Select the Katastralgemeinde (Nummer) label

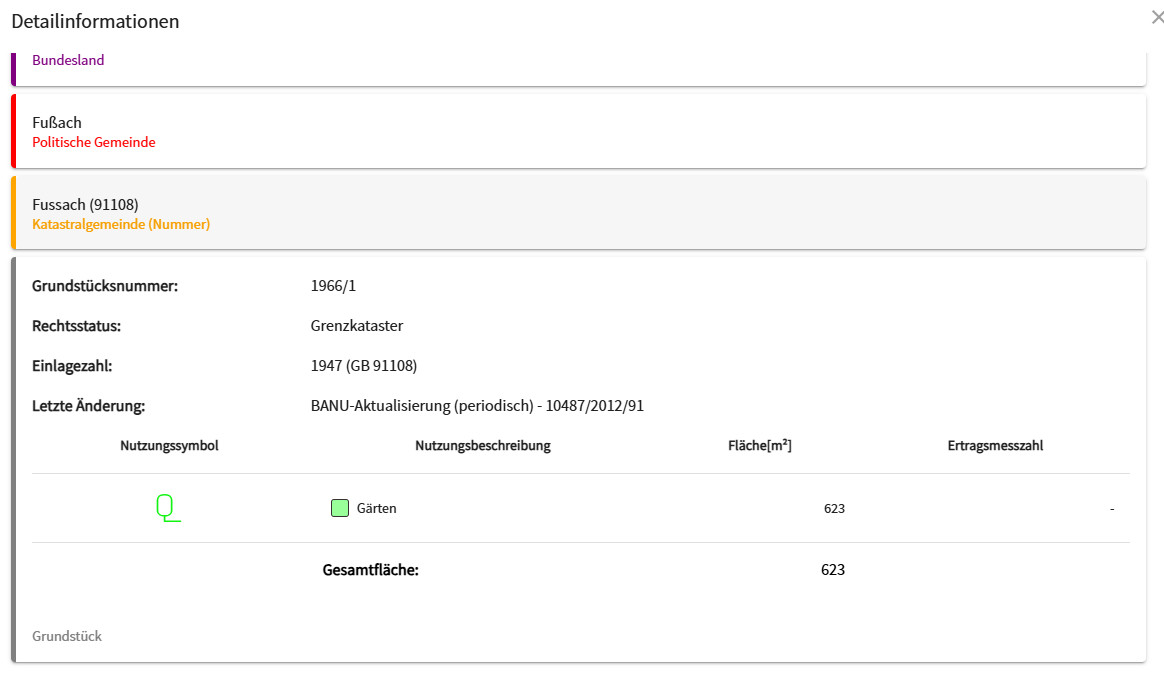click(x=121, y=224)
